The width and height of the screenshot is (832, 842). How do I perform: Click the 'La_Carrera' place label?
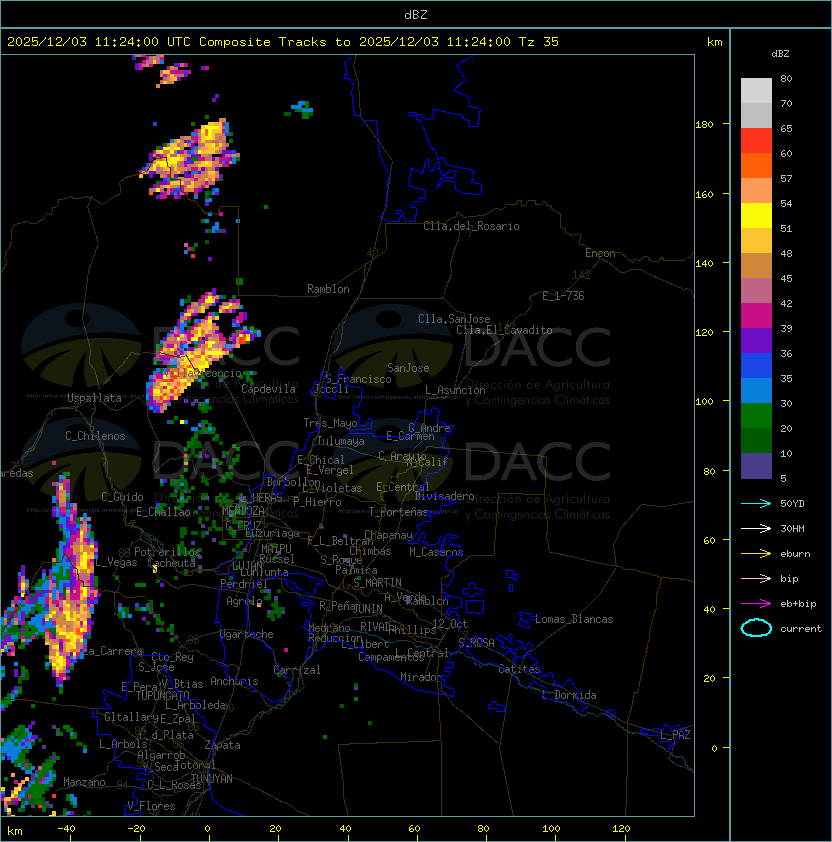(113, 651)
